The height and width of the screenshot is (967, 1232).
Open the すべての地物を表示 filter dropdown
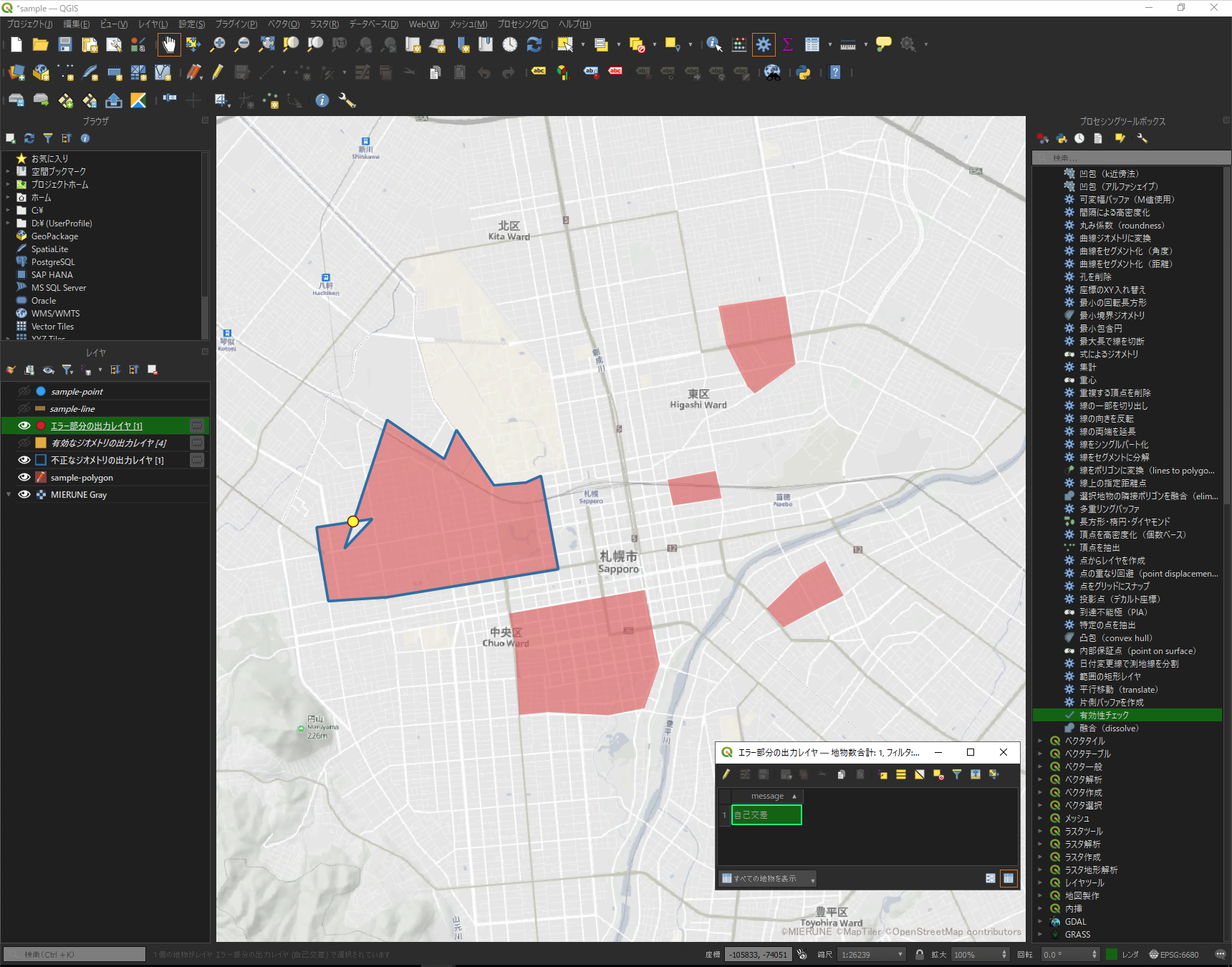click(768, 878)
